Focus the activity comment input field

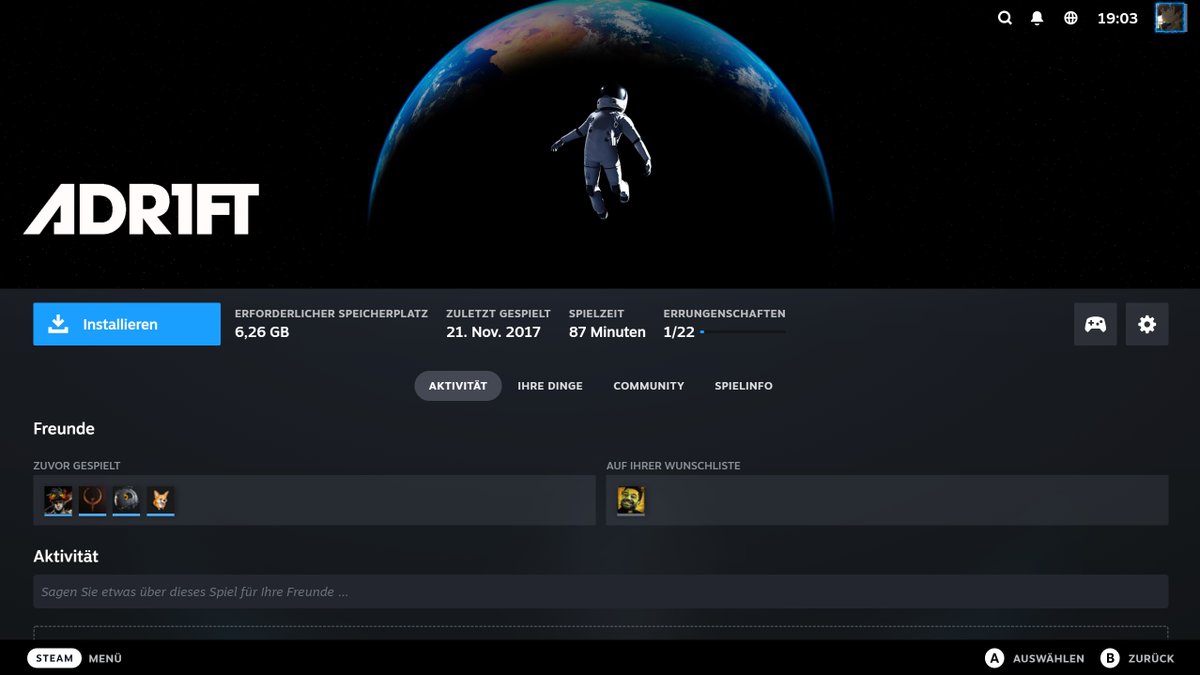coord(600,592)
